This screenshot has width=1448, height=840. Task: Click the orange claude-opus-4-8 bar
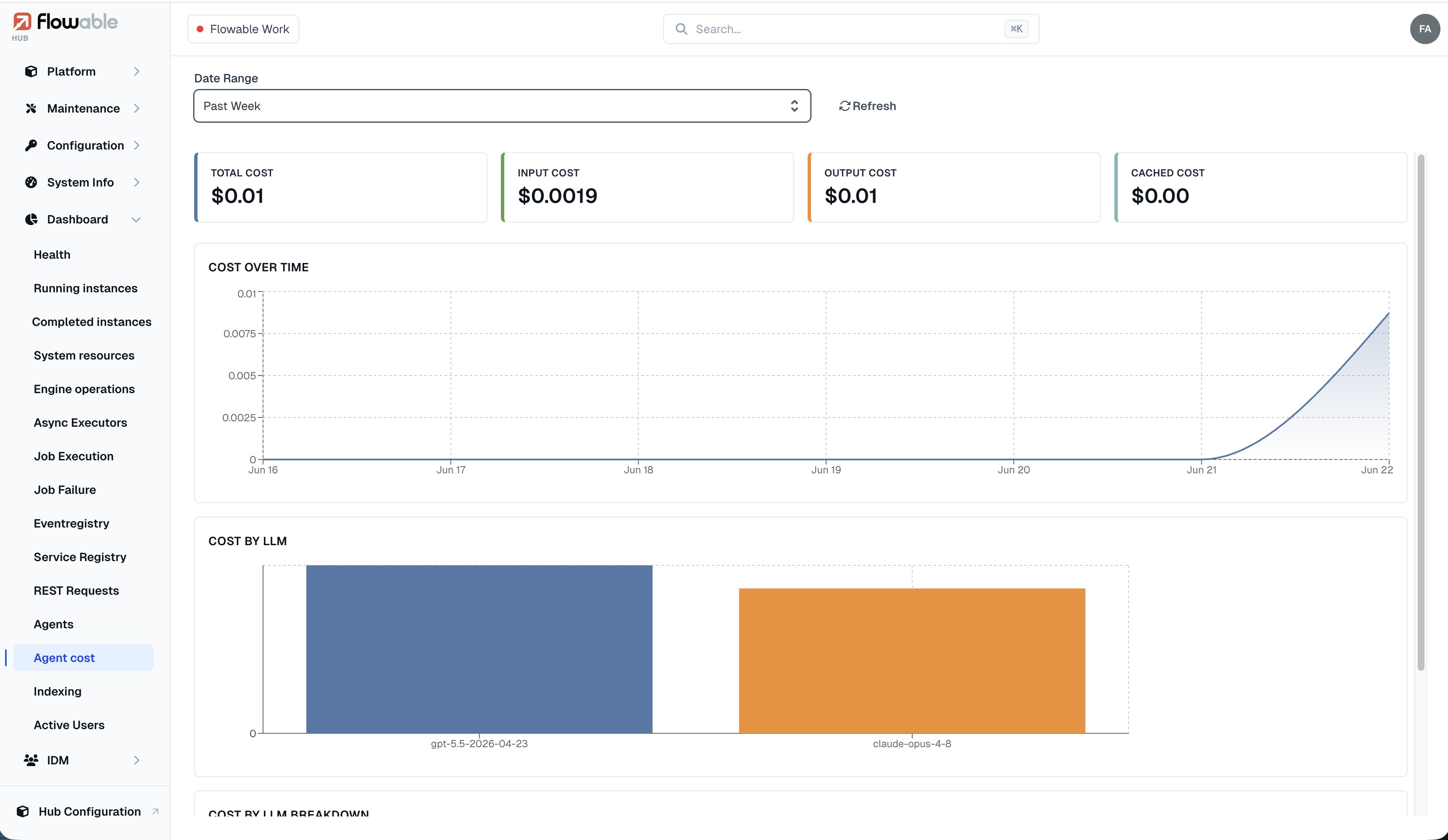[x=912, y=660]
